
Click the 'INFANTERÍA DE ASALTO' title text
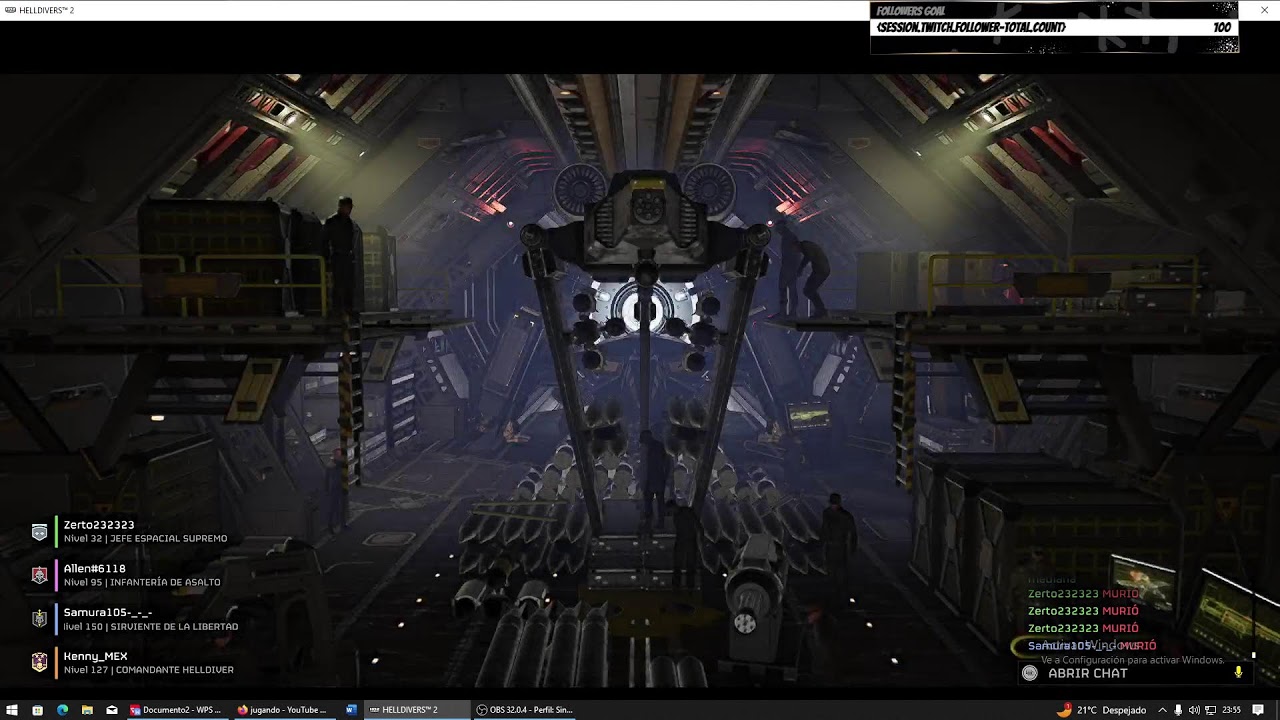point(165,583)
